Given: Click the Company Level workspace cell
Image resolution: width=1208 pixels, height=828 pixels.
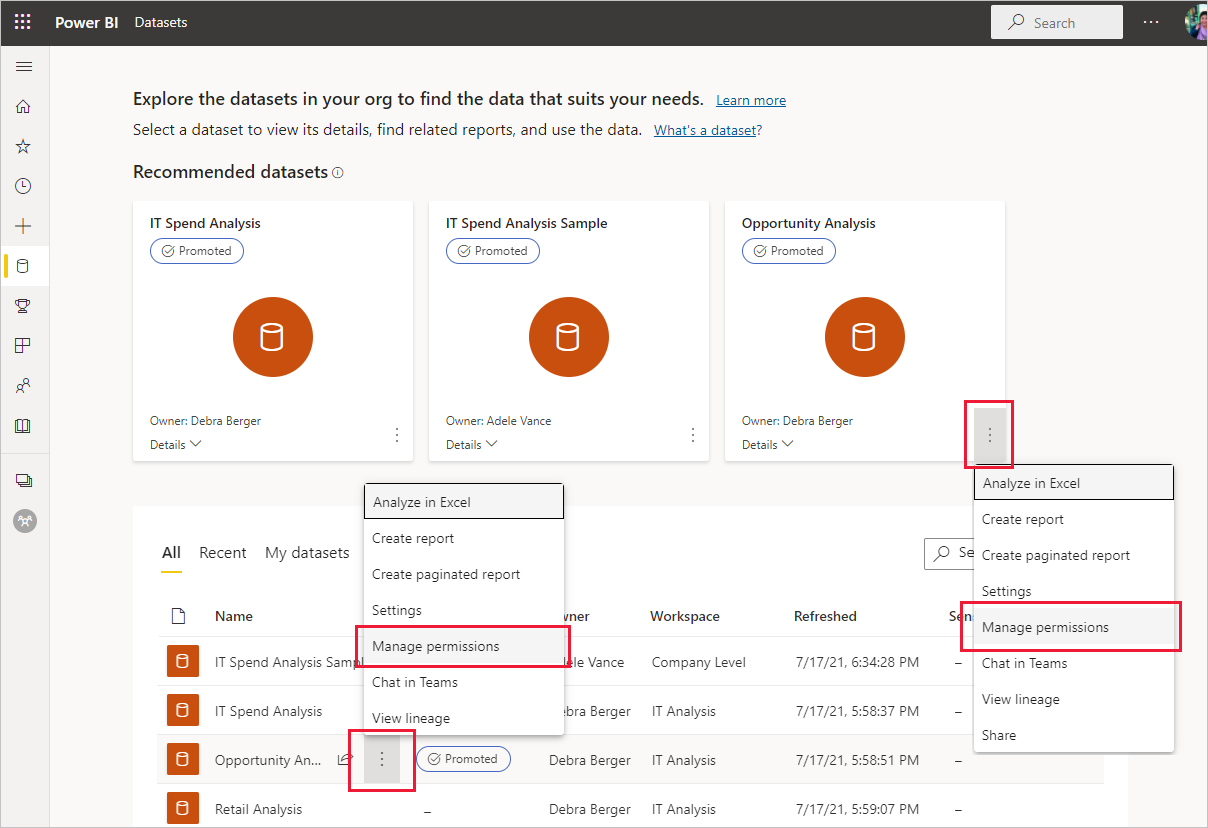Looking at the screenshot, I should coord(699,662).
